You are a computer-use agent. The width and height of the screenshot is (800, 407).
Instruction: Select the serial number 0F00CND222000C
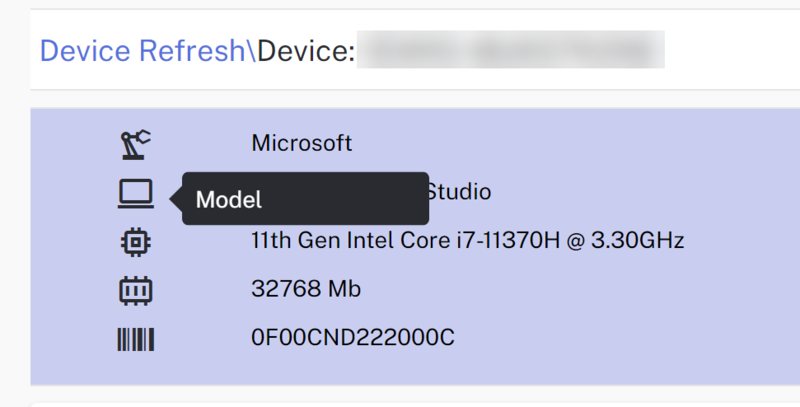click(x=352, y=339)
